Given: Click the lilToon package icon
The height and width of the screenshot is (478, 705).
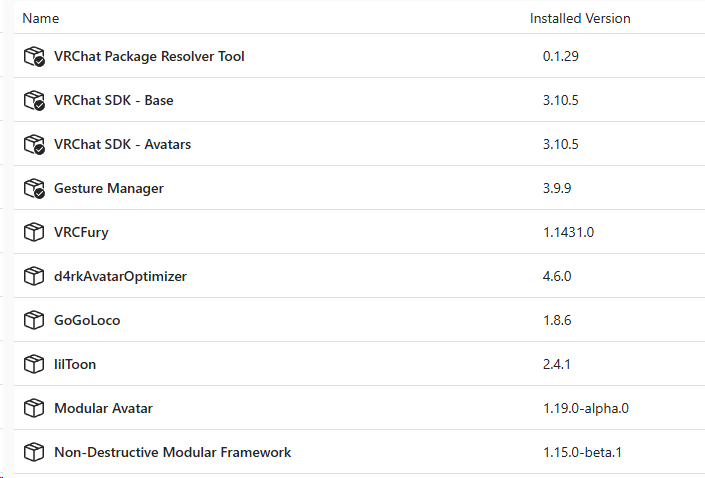Looking at the screenshot, I should pyautogui.click(x=34, y=364).
